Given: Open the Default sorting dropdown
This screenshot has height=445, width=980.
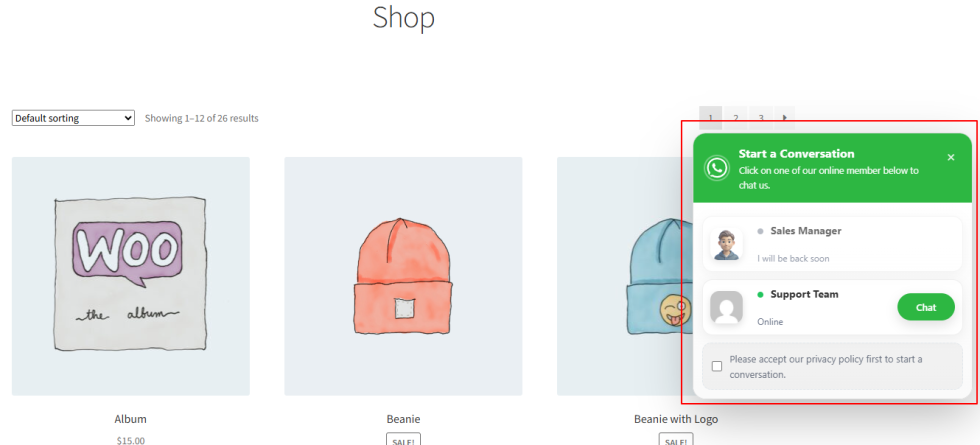Looking at the screenshot, I should click(x=73, y=118).
